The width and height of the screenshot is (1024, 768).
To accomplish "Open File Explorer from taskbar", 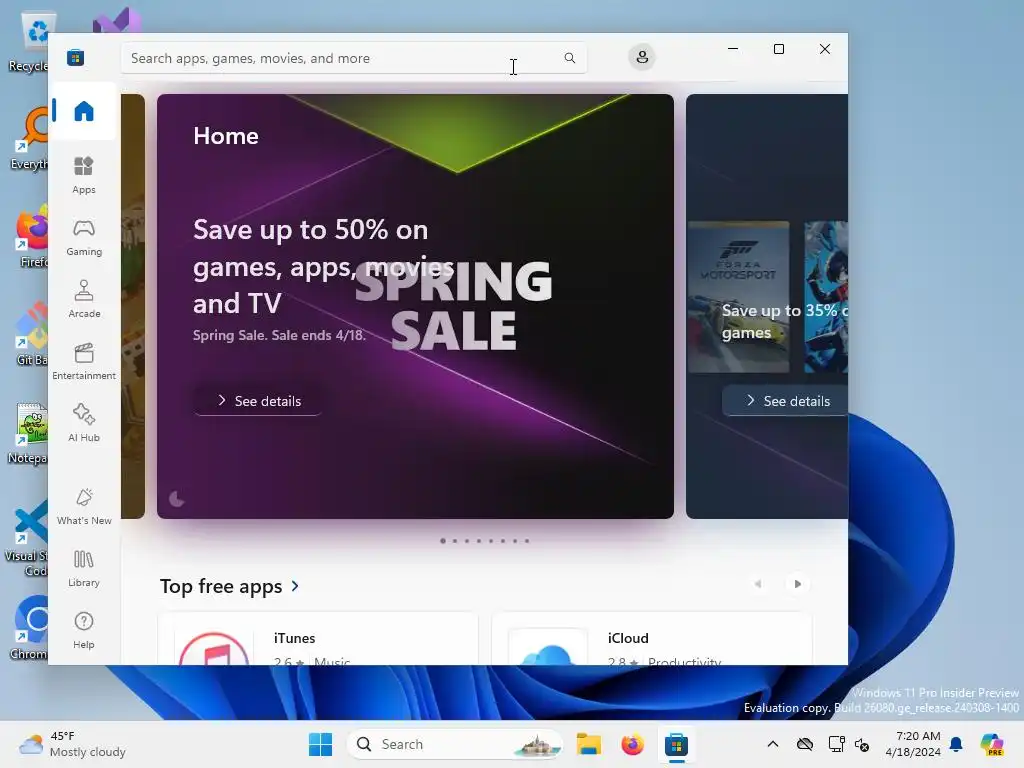I will (588, 744).
